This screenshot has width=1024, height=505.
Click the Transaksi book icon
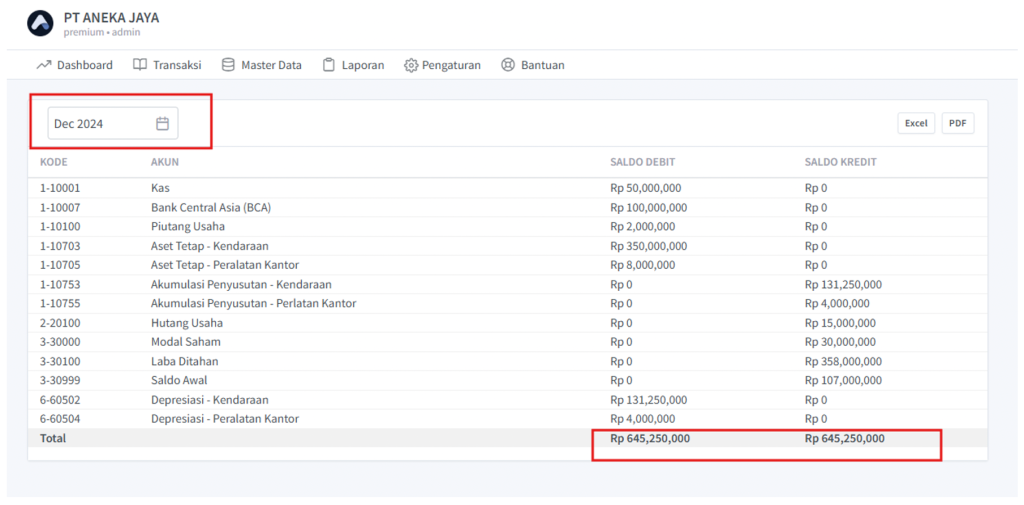140,65
